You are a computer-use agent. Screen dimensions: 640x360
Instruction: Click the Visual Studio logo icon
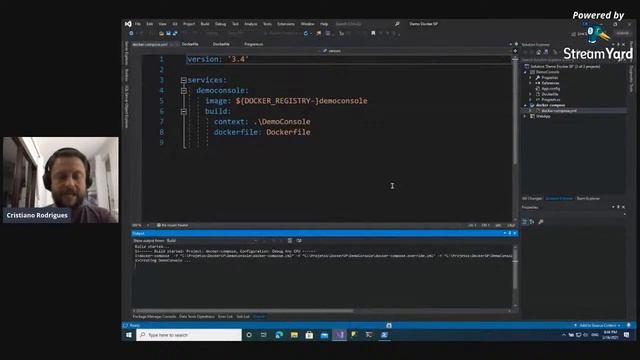point(128,24)
